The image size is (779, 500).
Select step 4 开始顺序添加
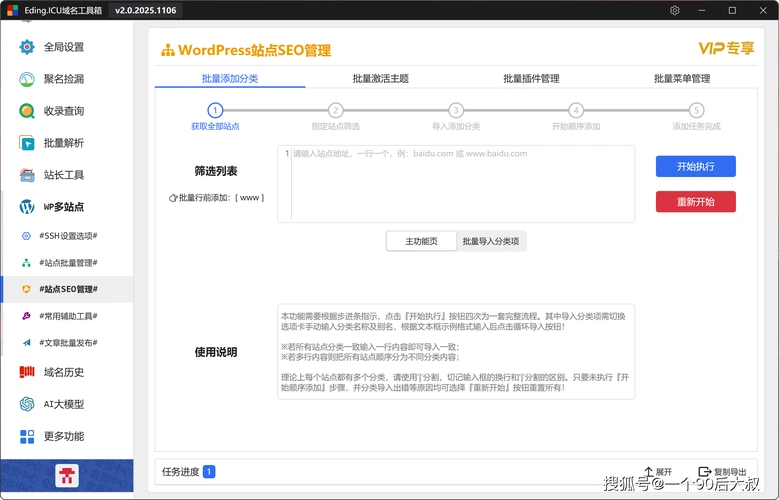point(576,117)
